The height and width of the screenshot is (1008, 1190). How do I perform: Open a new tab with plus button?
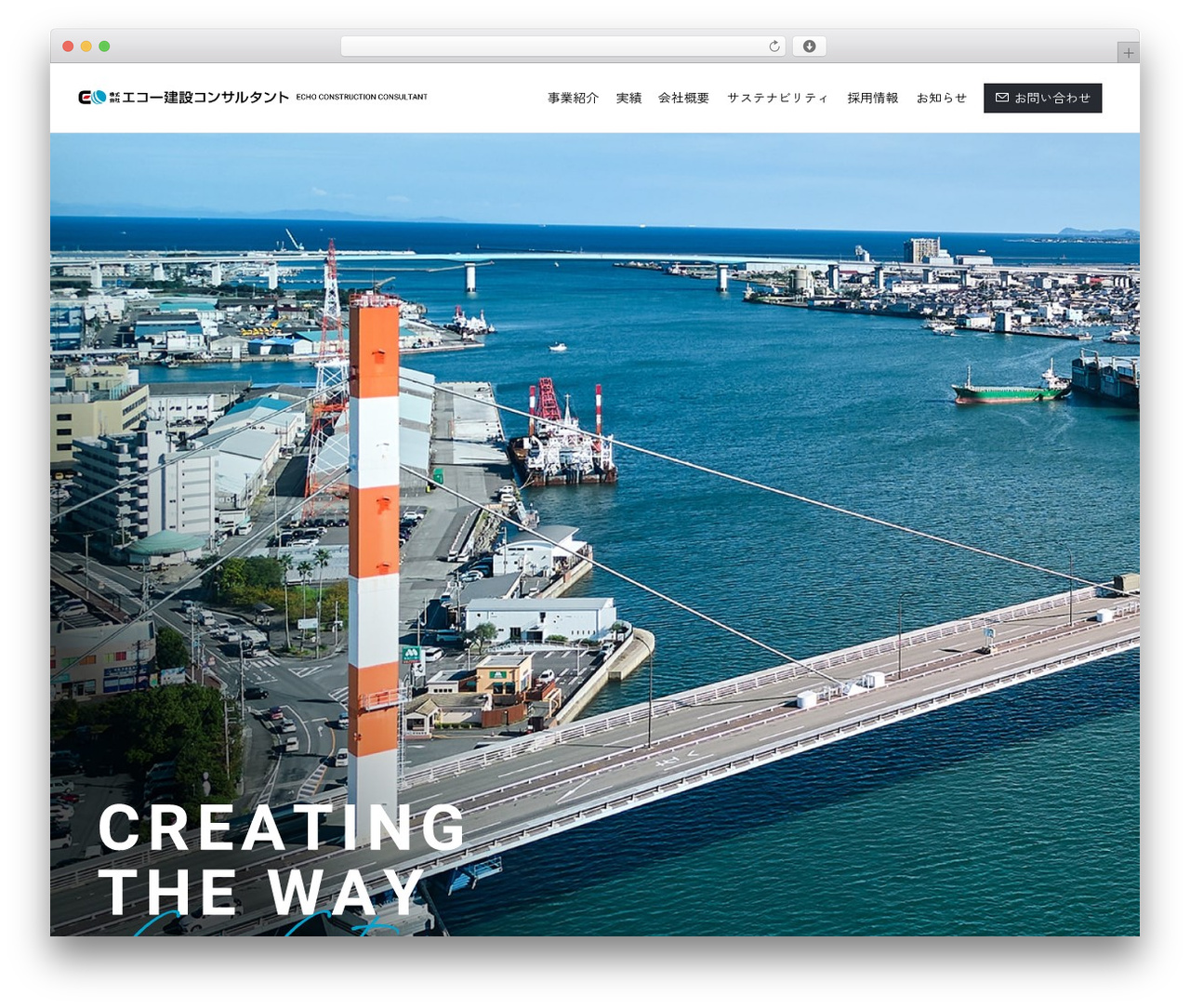(x=1128, y=53)
